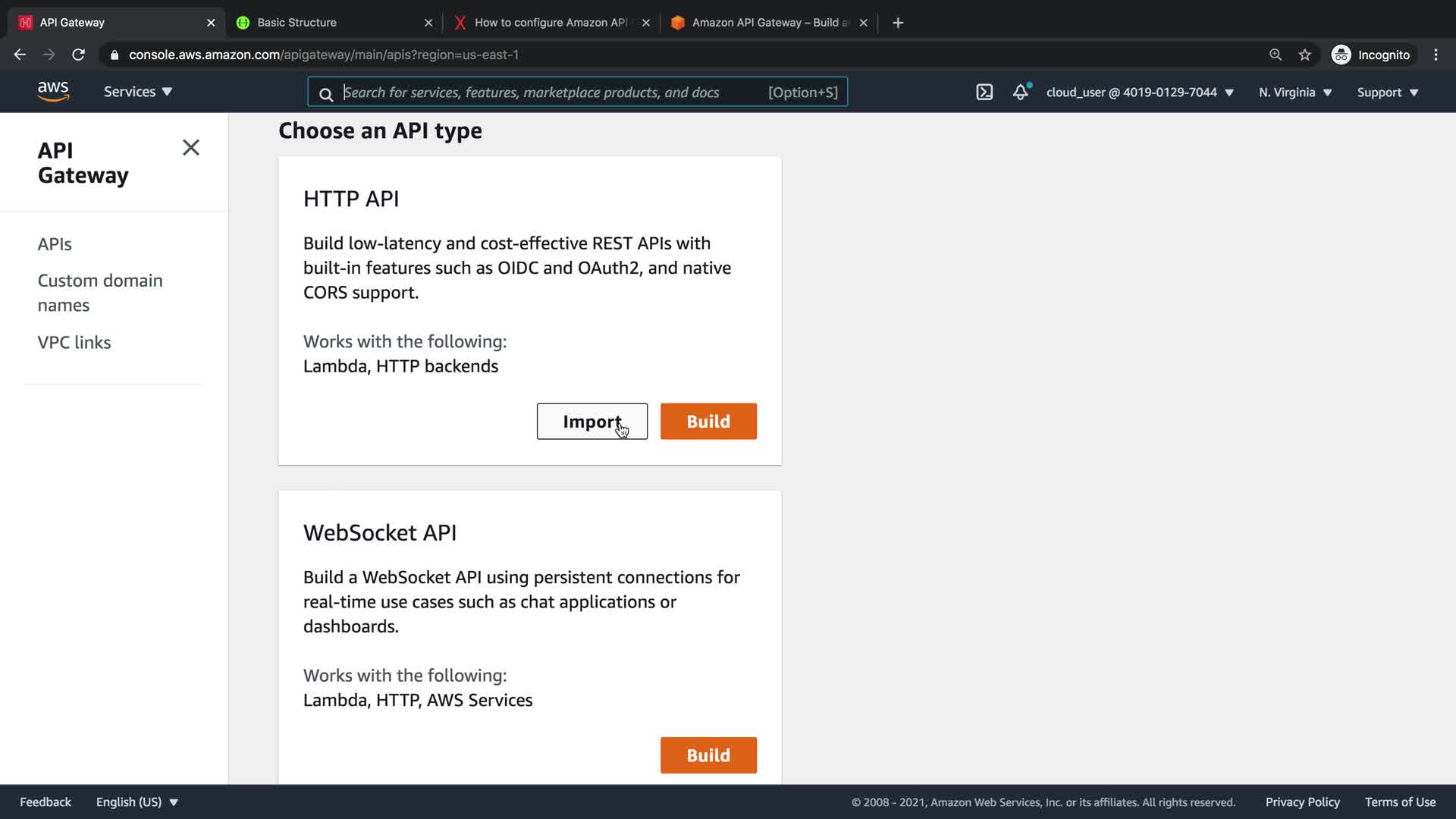Open the cloud_user account dropdown
The width and height of the screenshot is (1456, 819).
click(1140, 92)
